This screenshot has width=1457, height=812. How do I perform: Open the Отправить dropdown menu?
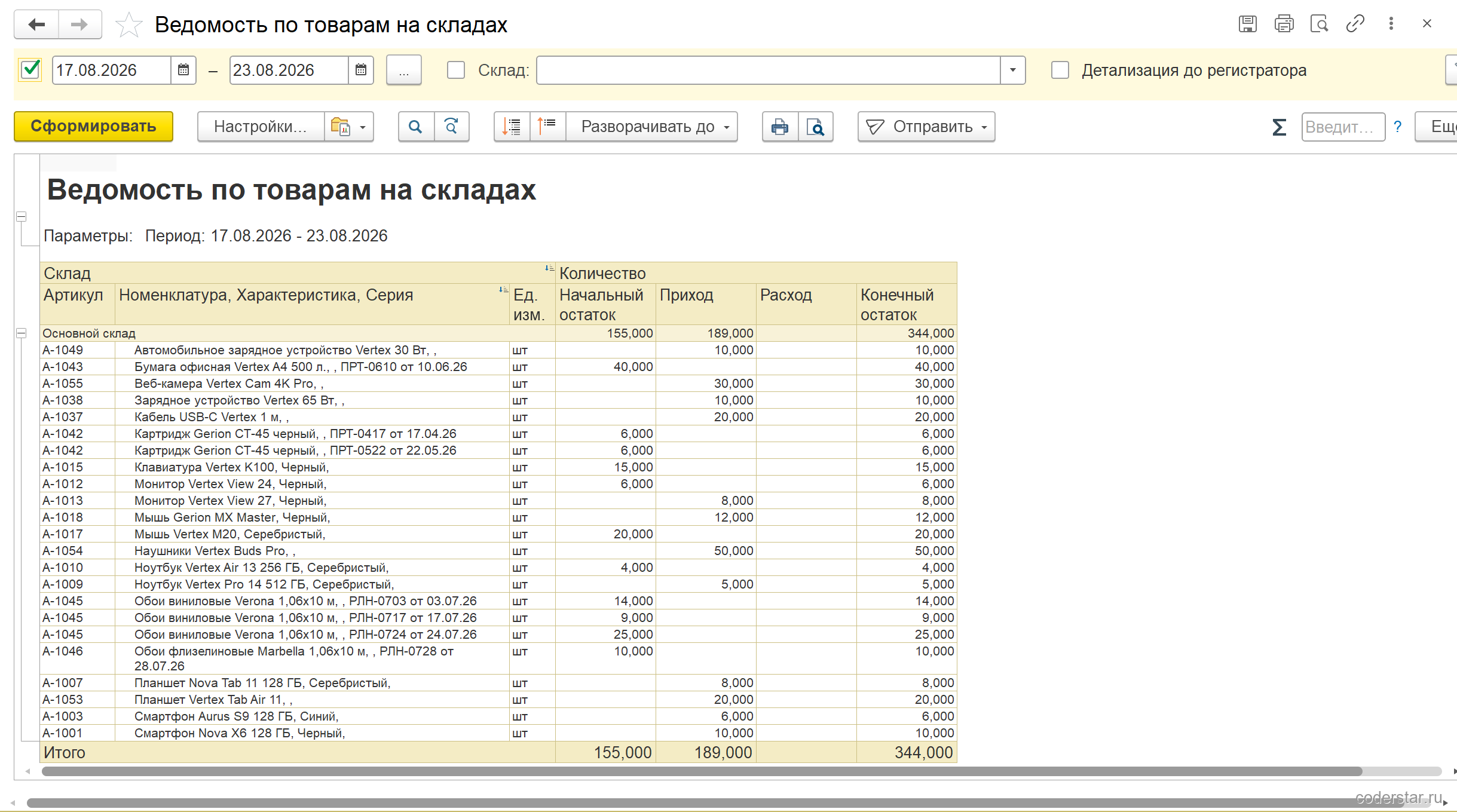pos(926,127)
